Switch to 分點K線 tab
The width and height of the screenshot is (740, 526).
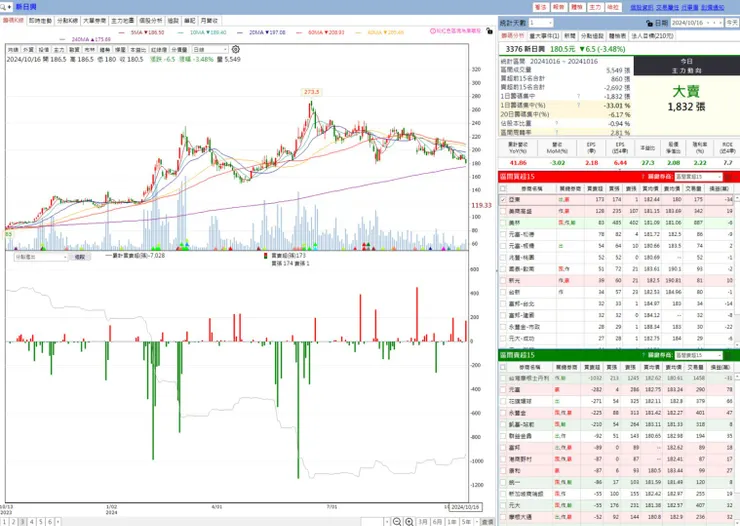(x=67, y=21)
